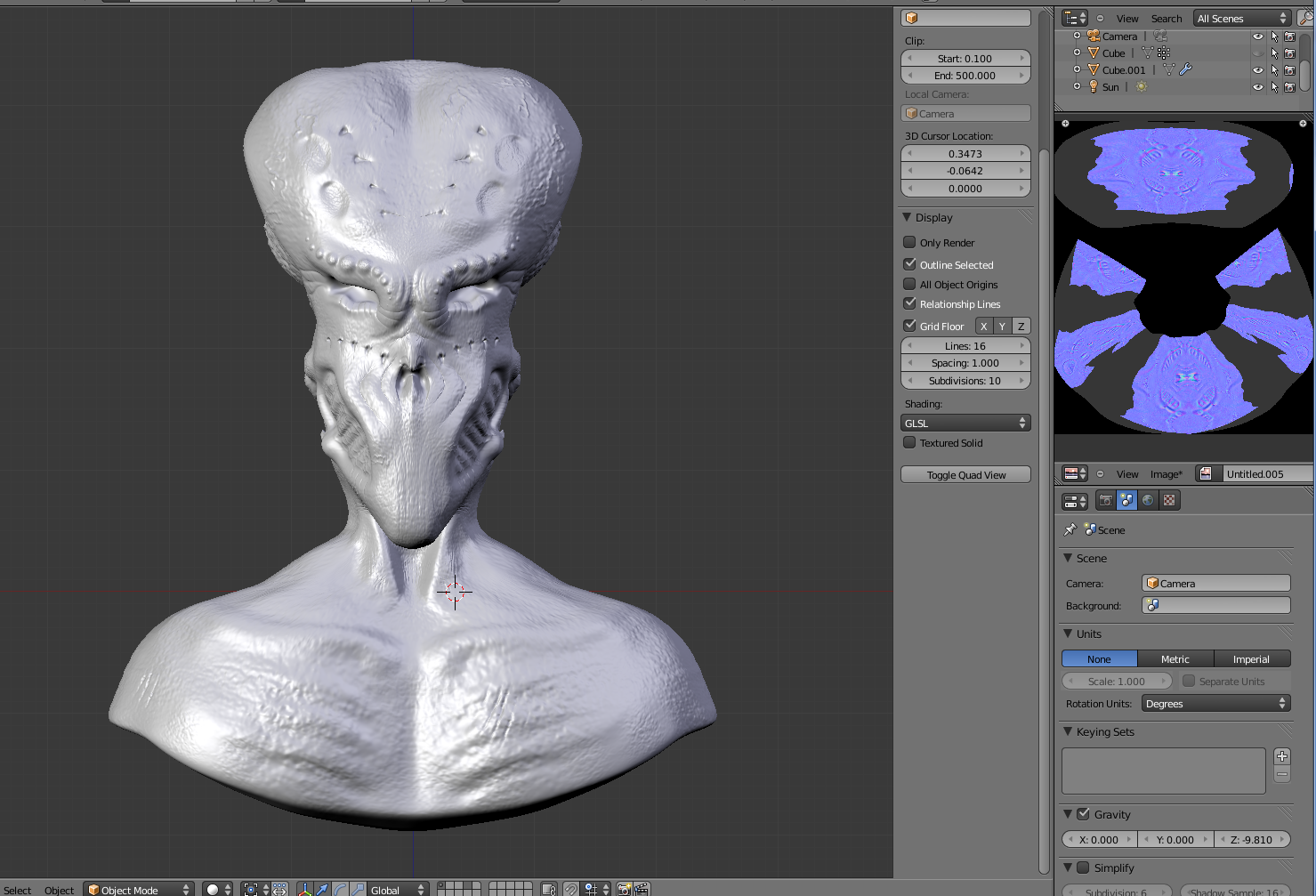Viewport: 1316px width, 896px height.
Task: Click the wrench modifier icon on Cube.001
Action: click(1185, 69)
